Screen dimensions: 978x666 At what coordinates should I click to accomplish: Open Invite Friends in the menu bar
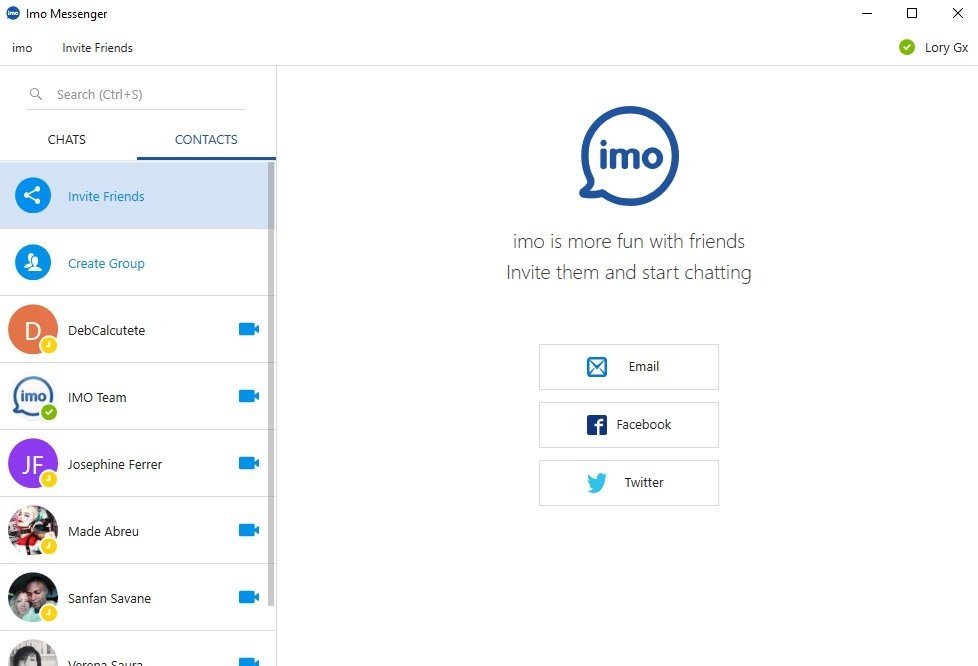[97, 48]
